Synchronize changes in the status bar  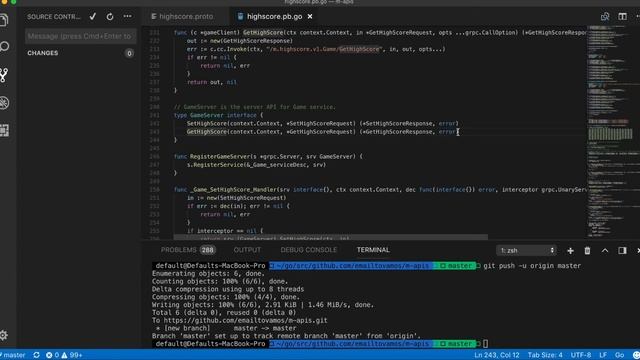[x=36, y=355]
